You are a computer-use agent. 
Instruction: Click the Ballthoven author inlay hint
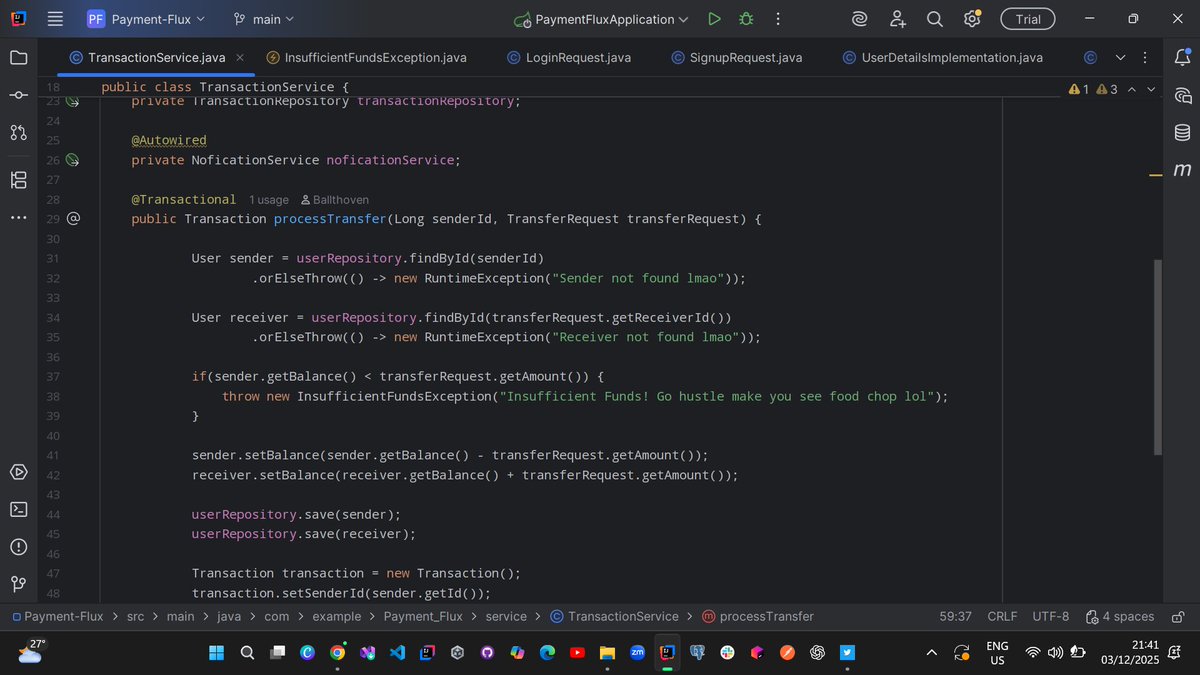tap(335, 200)
